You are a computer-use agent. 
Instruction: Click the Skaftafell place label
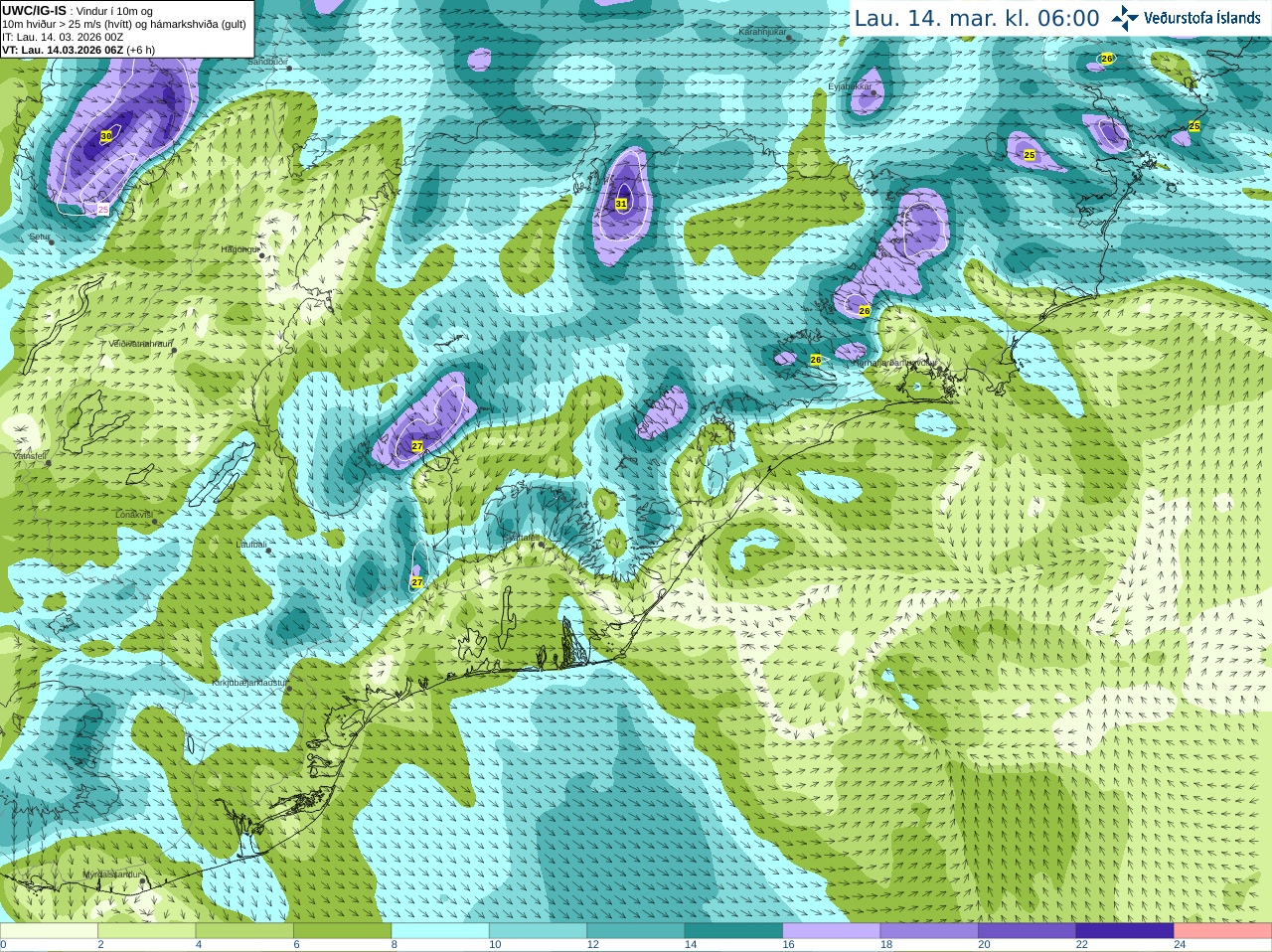click(520, 537)
